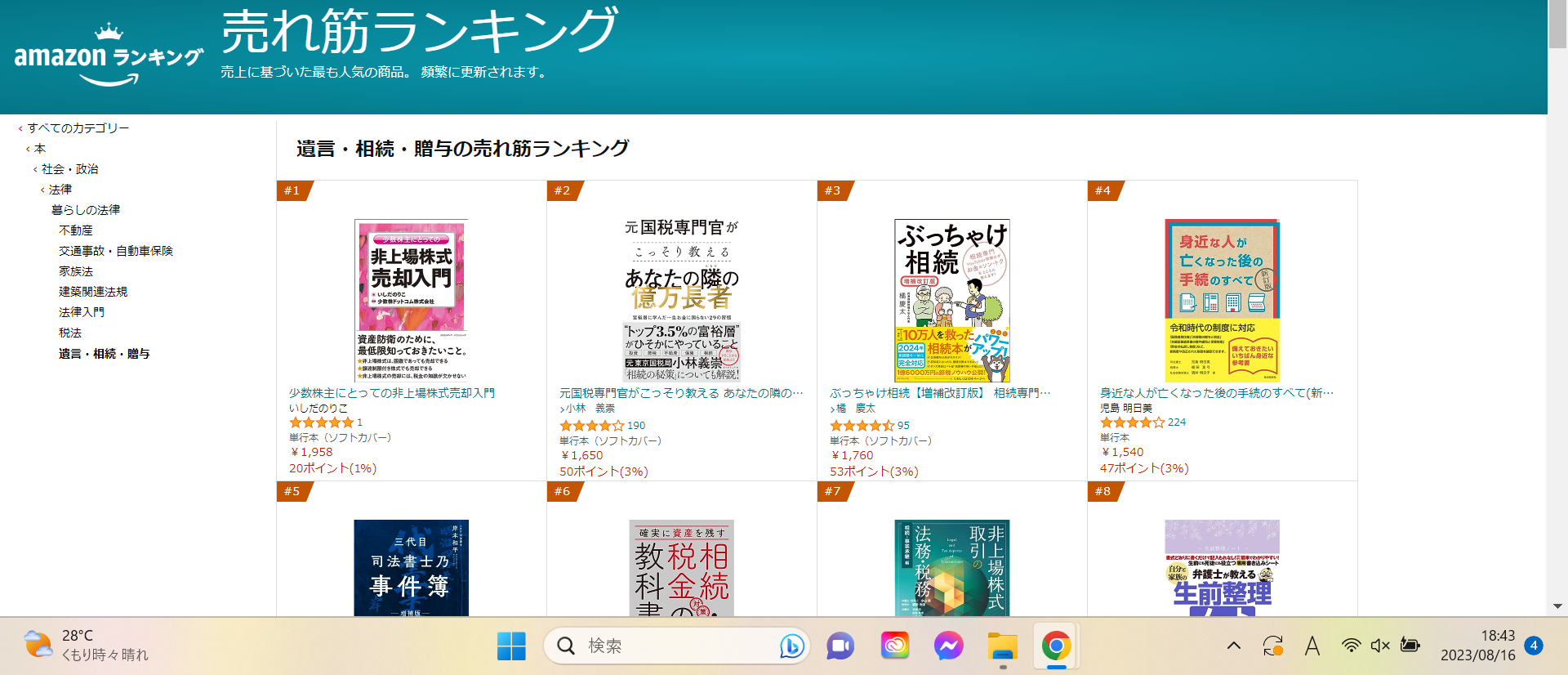
Task: Launch Google Chrome from the taskbar
Action: pyautogui.click(x=1056, y=646)
